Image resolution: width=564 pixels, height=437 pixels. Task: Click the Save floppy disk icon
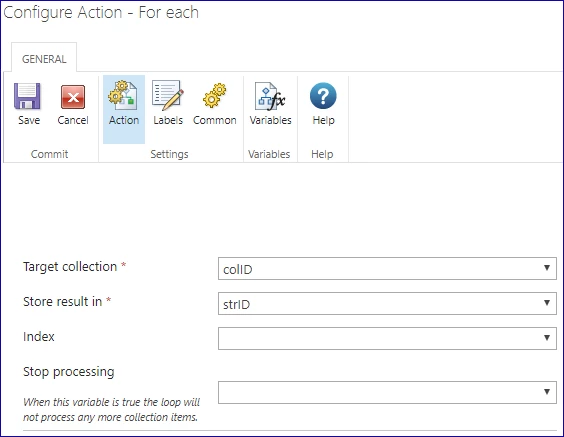(x=27, y=96)
